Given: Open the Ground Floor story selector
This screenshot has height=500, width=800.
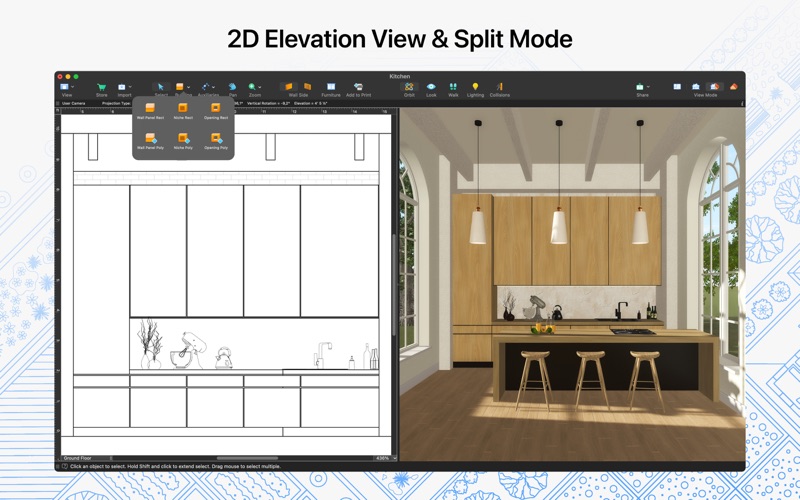Looking at the screenshot, I should [x=87, y=458].
